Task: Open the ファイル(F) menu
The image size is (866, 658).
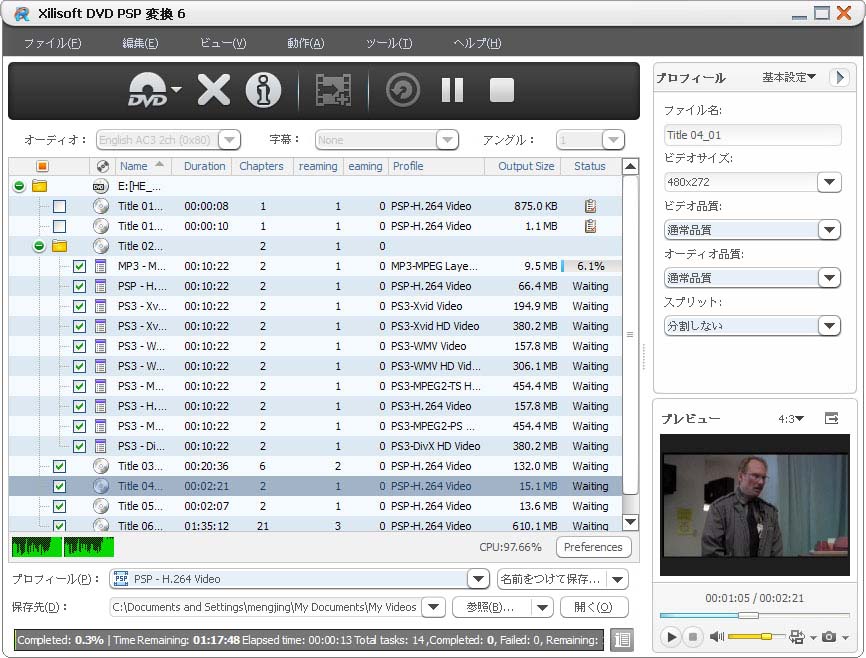Action: click(x=52, y=43)
